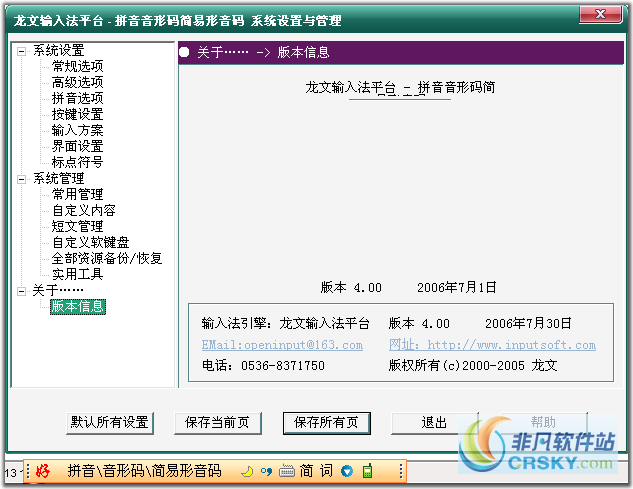The image size is (633, 489).
Task: Open 自定义软键盘 page
Action: 90,242
